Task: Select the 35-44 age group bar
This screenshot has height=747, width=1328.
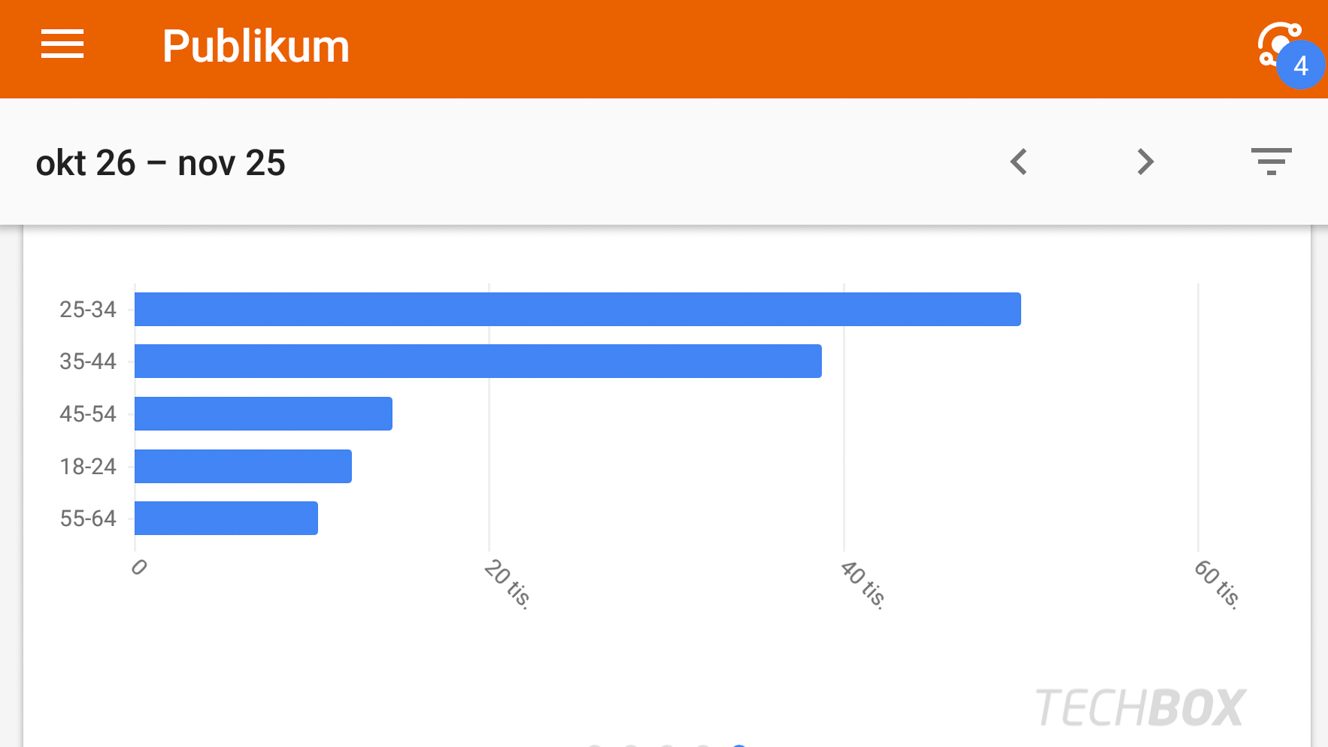Action: (x=478, y=361)
